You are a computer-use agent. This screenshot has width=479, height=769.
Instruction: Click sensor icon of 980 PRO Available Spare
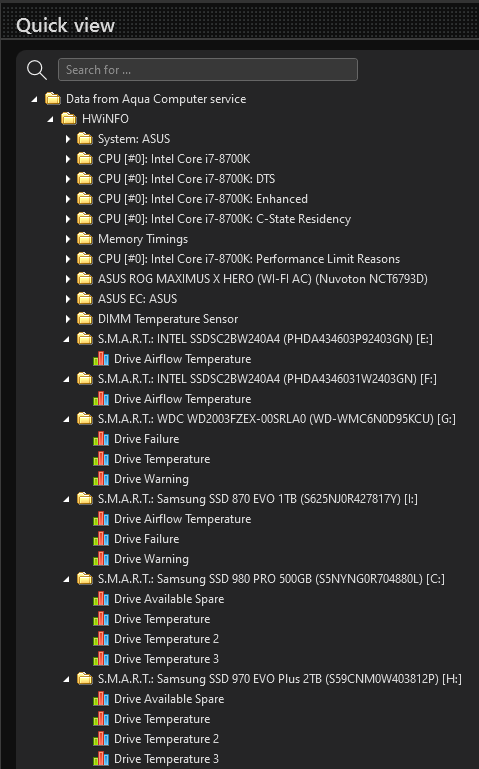(101, 599)
